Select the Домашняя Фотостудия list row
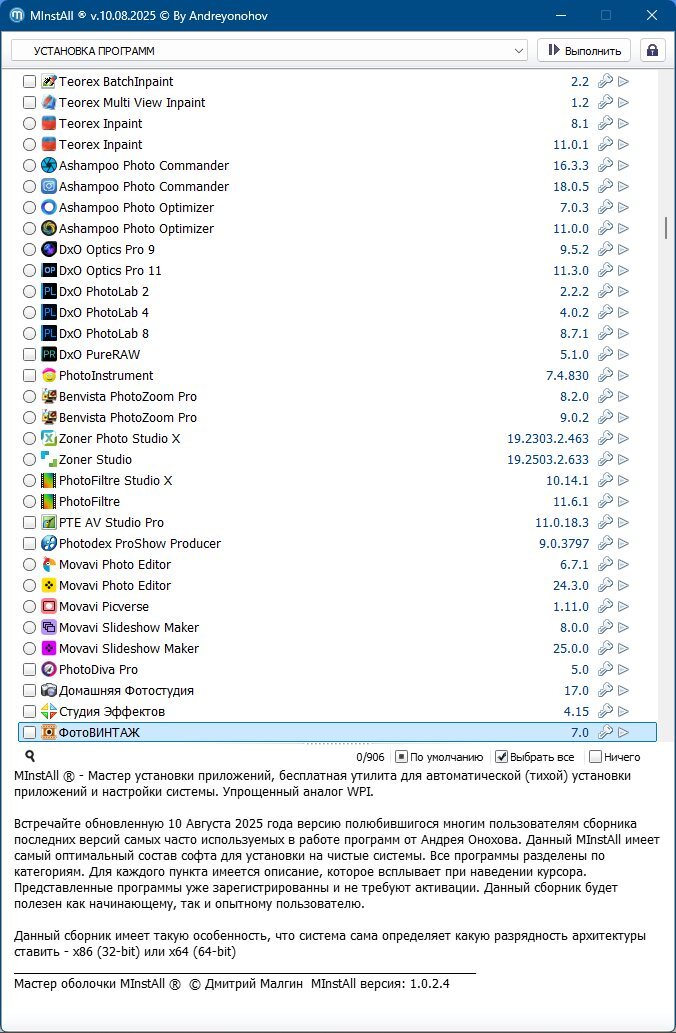This screenshot has width=676, height=1033. (x=337, y=690)
